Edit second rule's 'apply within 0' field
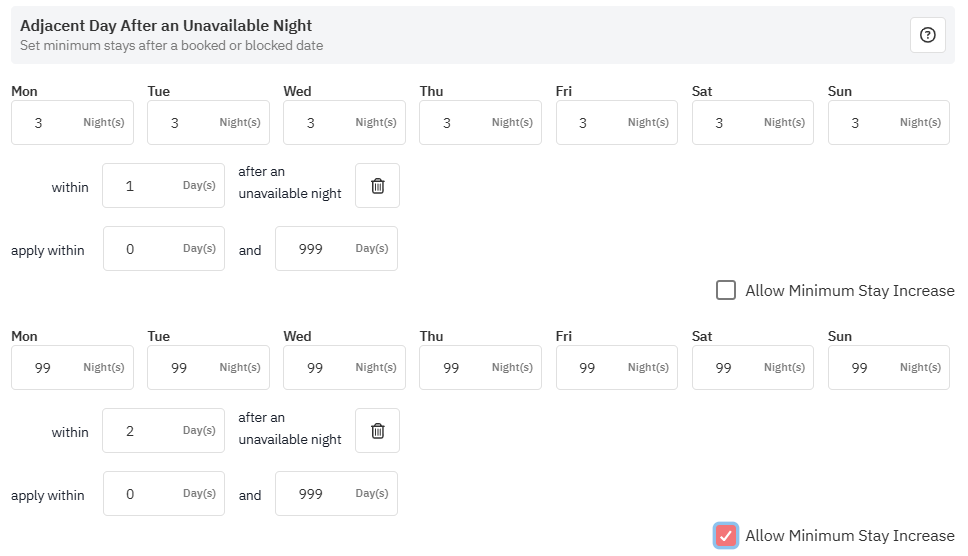The image size is (968, 556). (164, 494)
